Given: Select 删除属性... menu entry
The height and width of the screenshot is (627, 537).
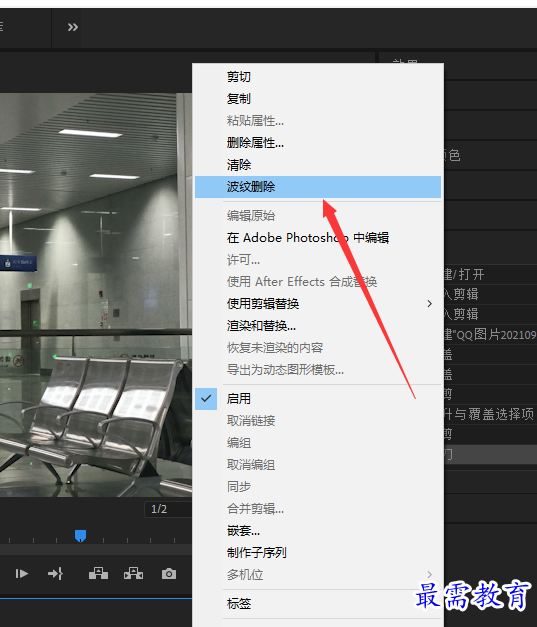Looking at the screenshot, I should (x=318, y=143).
